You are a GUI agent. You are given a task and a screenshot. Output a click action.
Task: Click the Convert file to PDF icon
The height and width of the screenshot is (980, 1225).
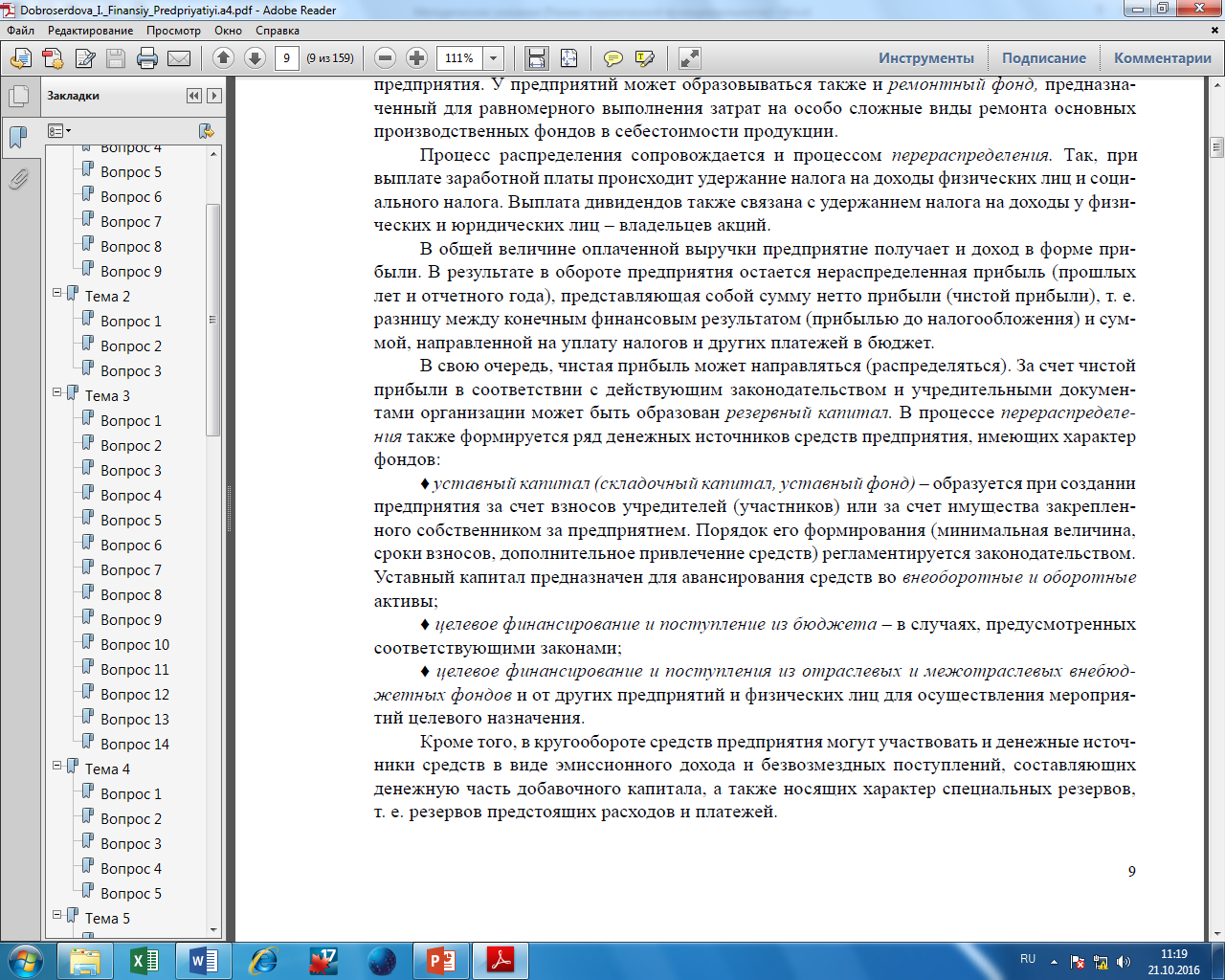coord(53,58)
